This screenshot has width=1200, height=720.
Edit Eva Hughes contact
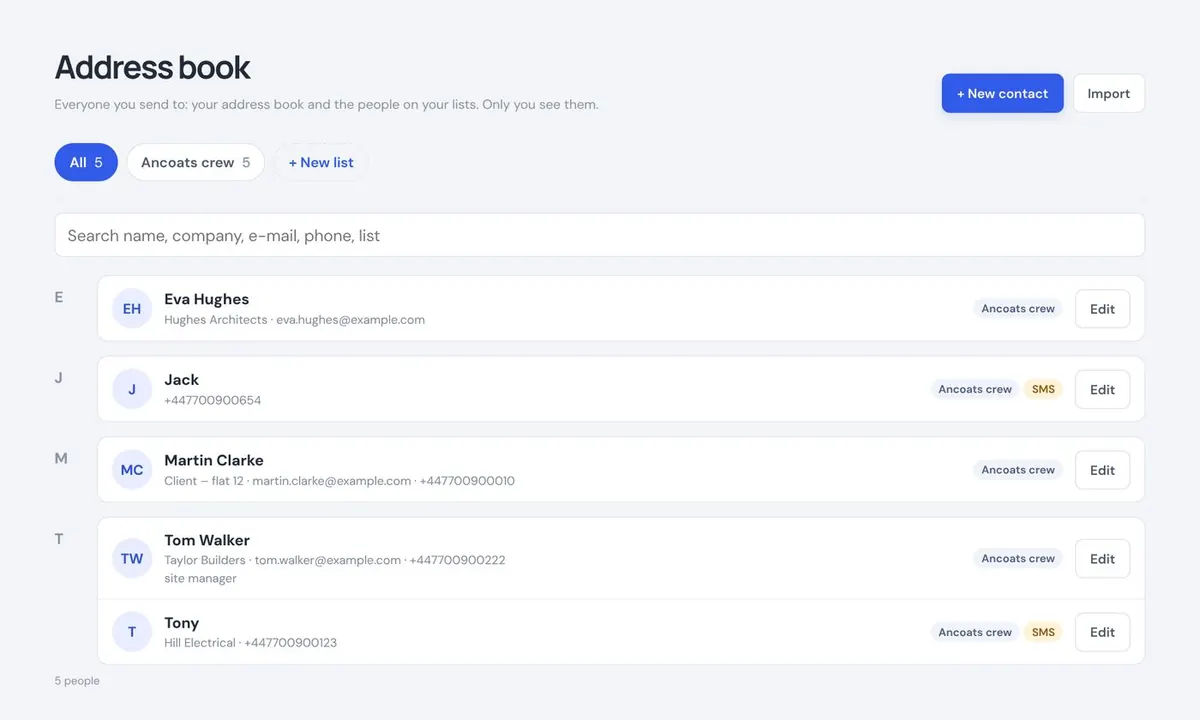point(1102,309)
